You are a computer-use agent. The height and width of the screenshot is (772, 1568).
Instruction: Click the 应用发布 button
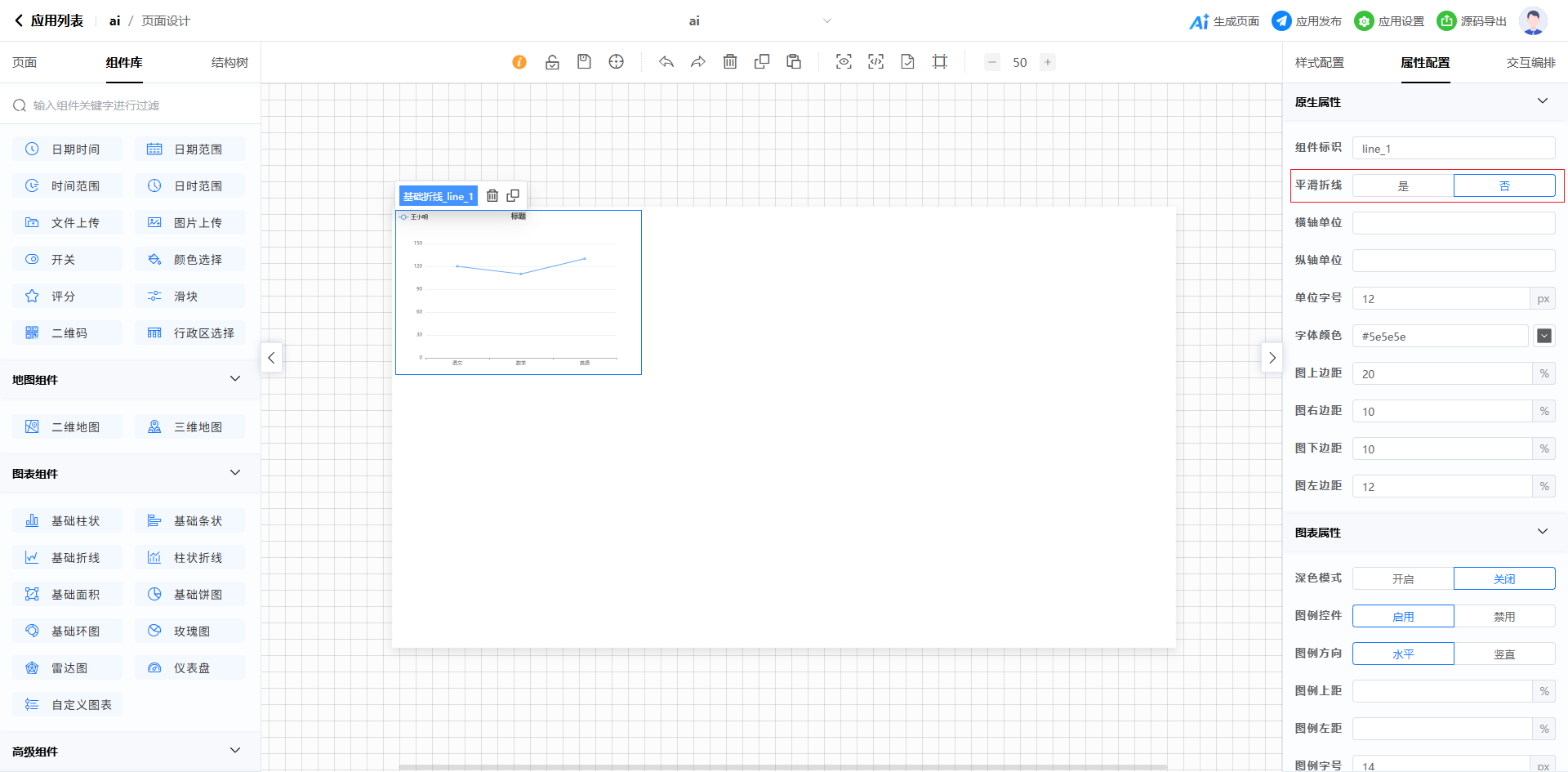click(x=1307, y=21)
